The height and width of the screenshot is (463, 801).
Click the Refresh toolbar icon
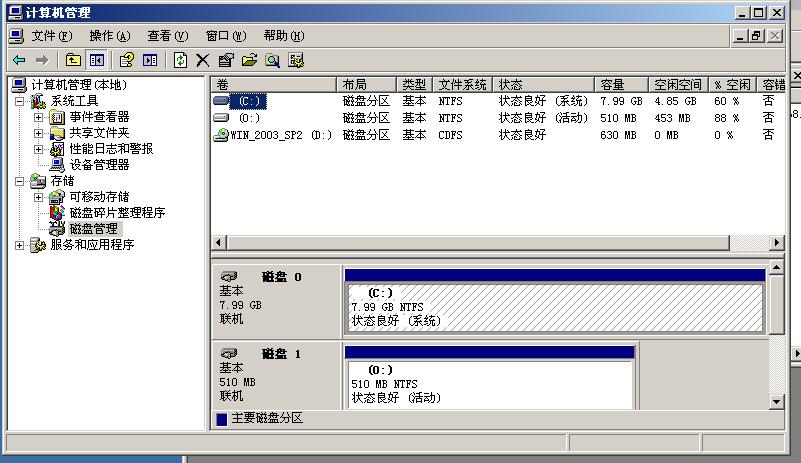click(x=180, y=60)
